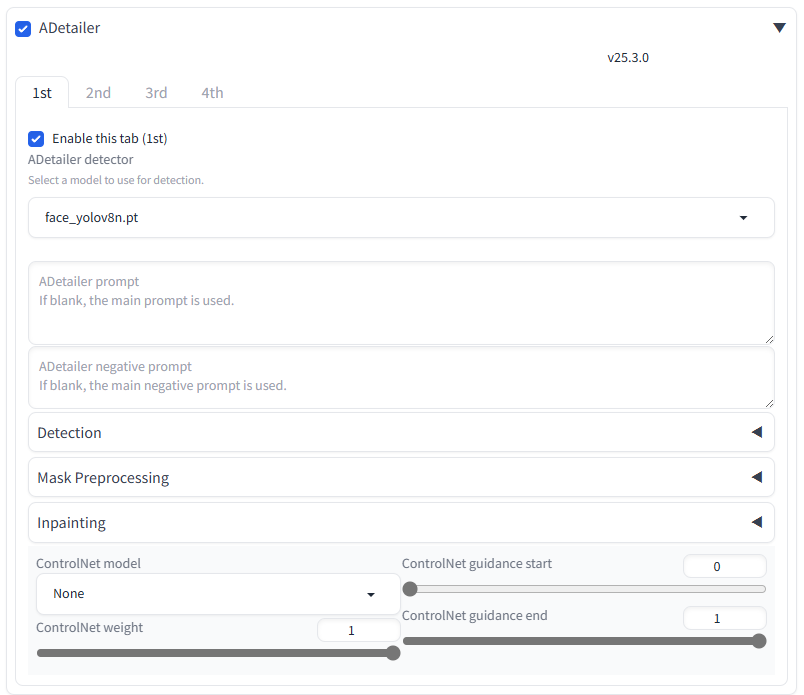Viewport: 804px width, 695px height.
Task: Select the 4th tab
Action: (x=212, y=93)
